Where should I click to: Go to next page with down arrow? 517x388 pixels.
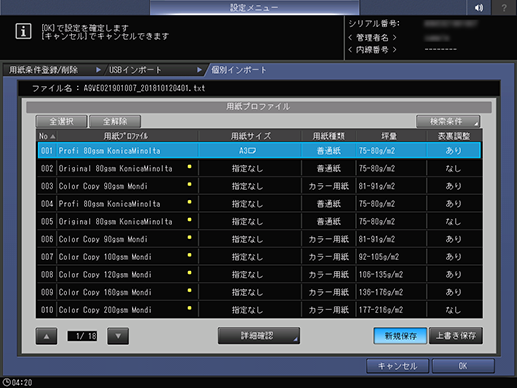click(x=118, y=336)
